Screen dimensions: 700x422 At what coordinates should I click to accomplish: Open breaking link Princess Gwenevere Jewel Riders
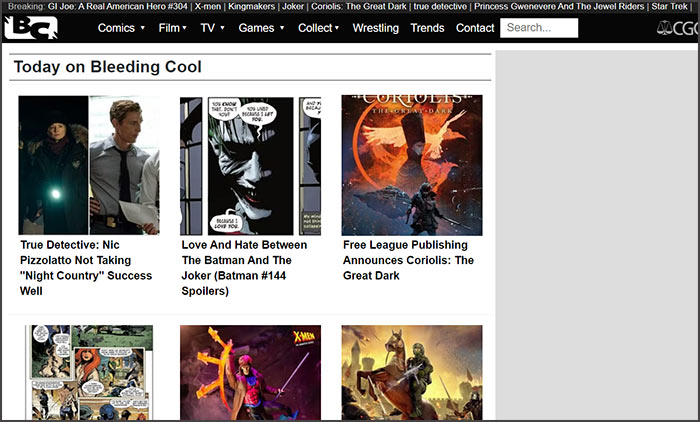pos(559,6)
